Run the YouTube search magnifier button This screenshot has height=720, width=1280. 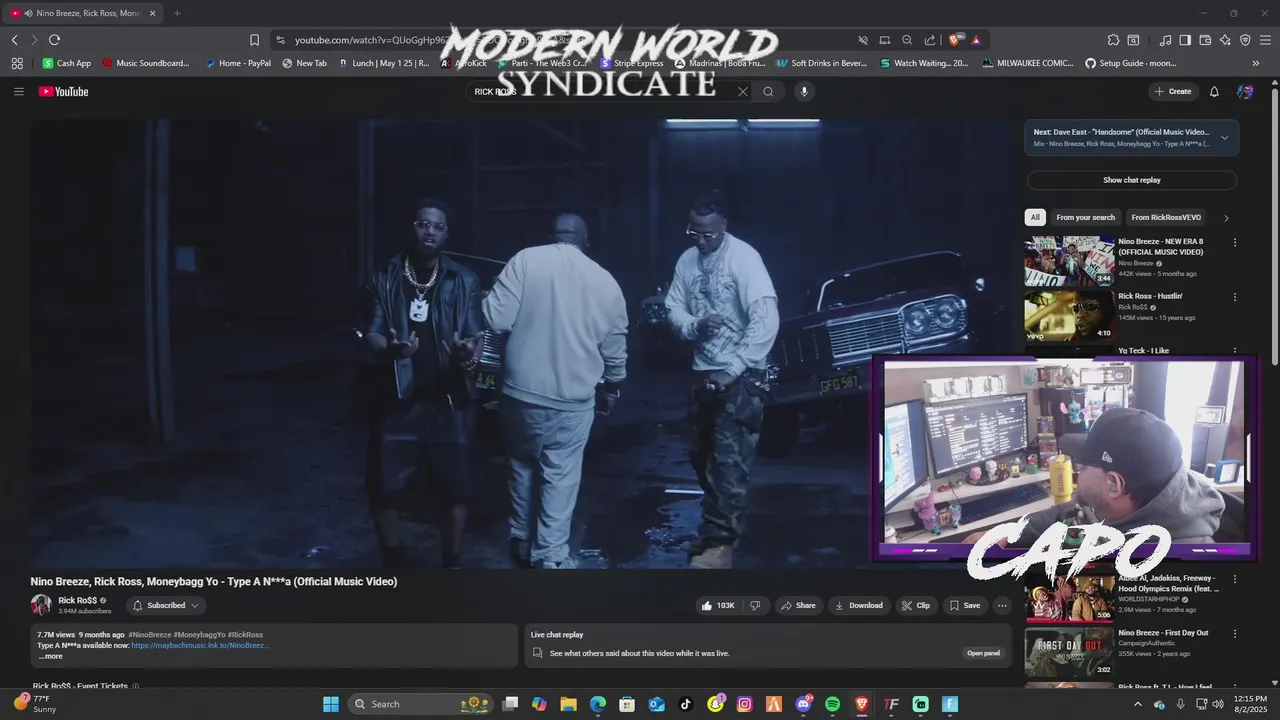pos(768,91)
